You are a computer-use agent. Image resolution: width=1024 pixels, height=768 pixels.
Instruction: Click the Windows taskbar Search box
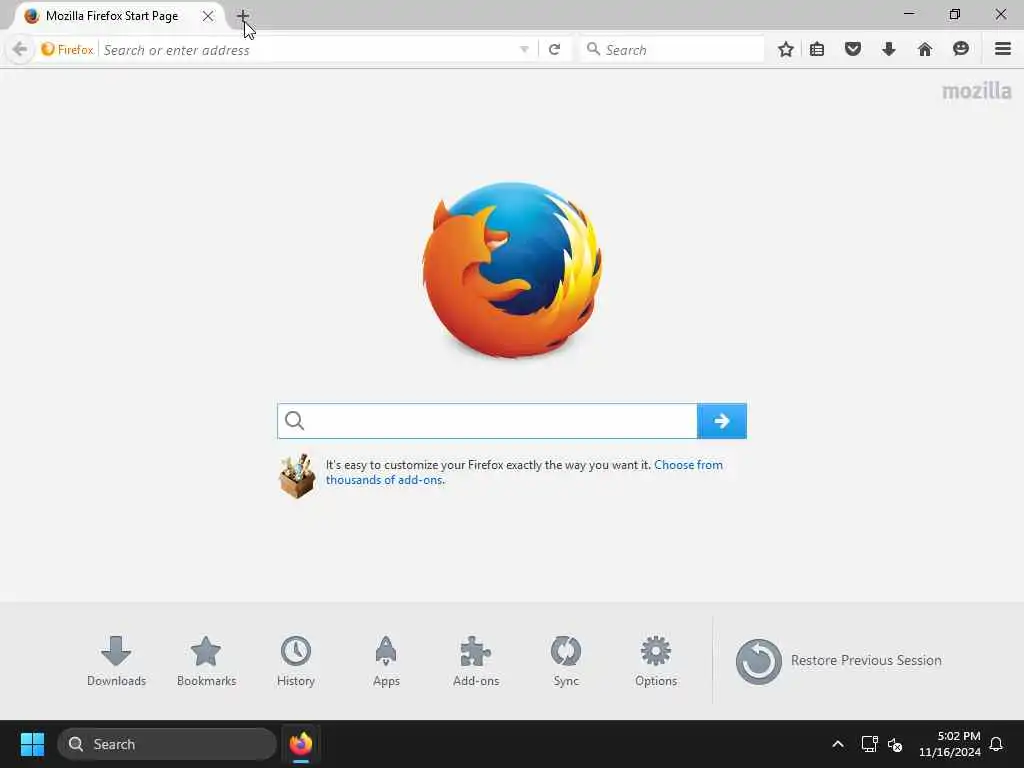pyautogui.click(x=167, y=744)
